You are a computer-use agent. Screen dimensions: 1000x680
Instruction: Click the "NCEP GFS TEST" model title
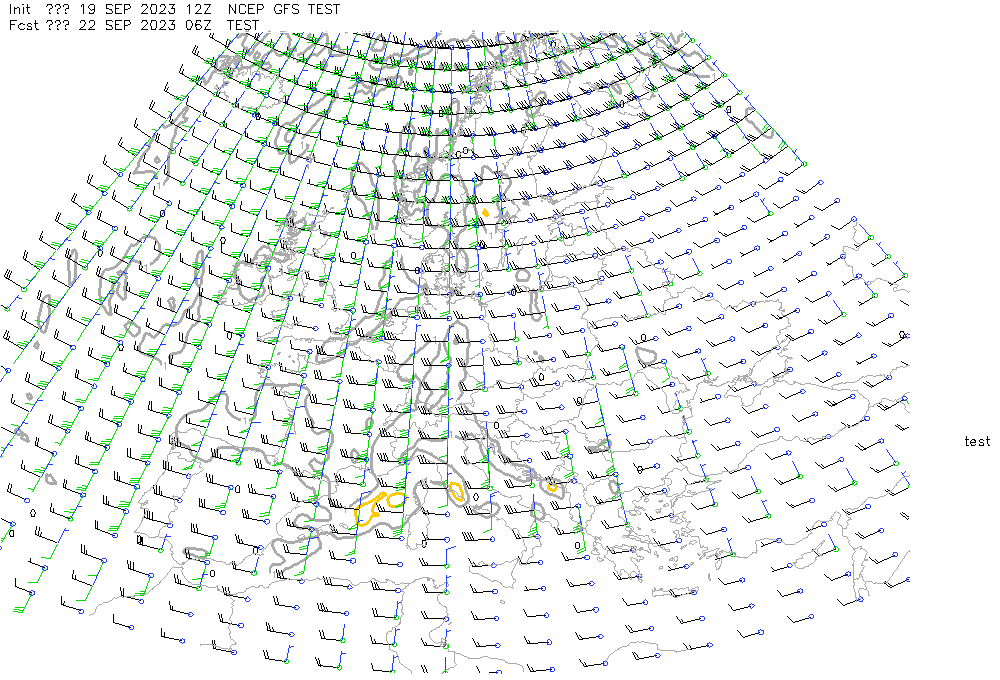click(x=284, y=9)
